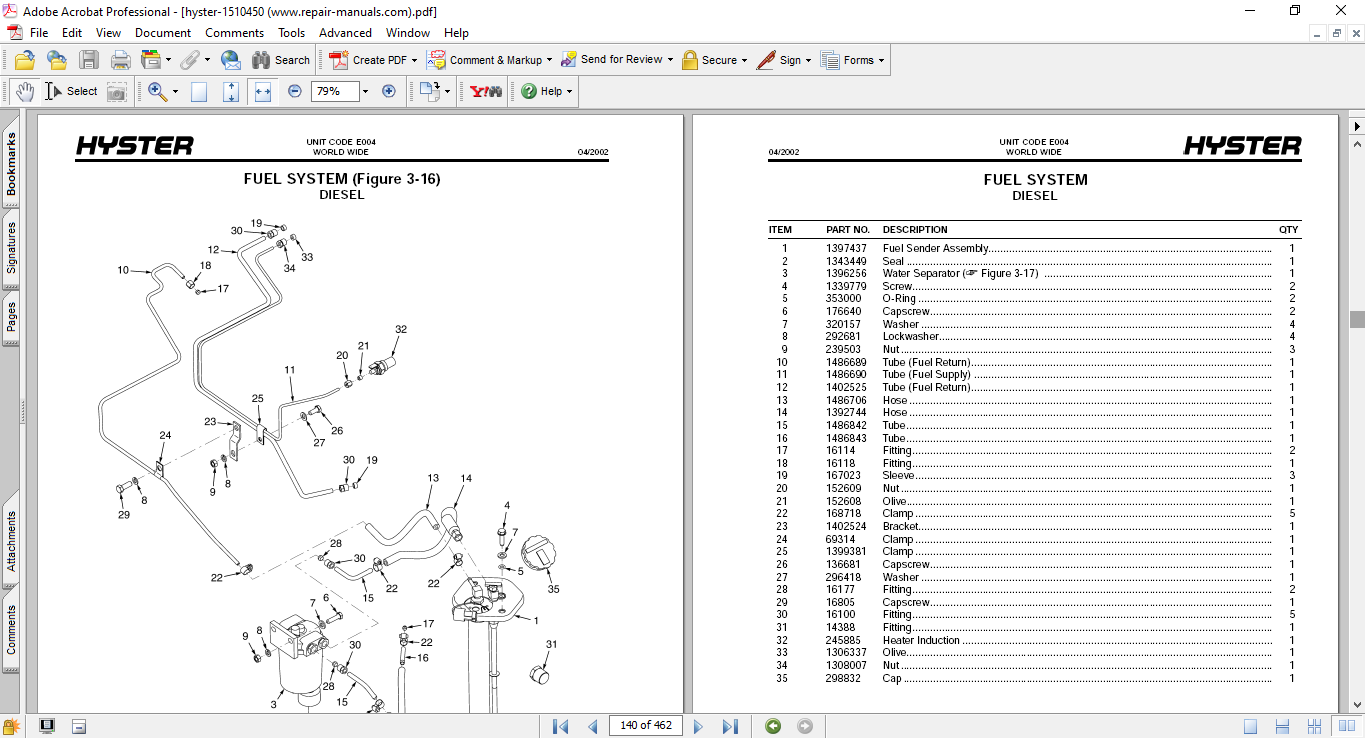Click the Search button

tap(281, 60)
